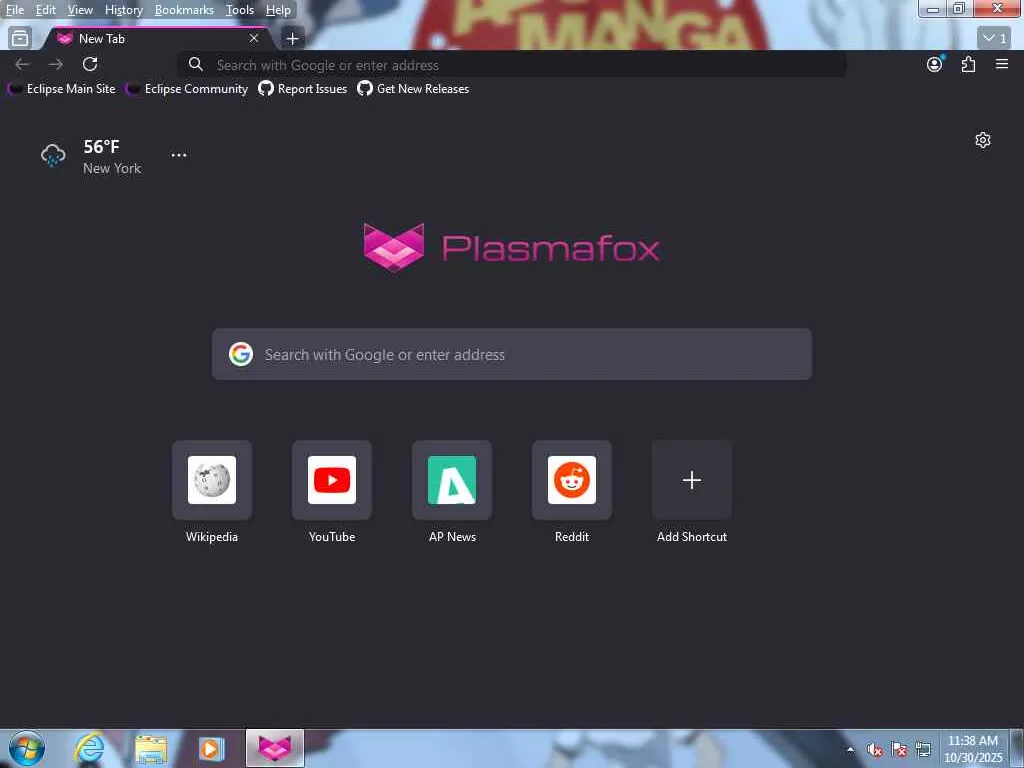The height and width of the screenshot is (768, 1024).
Task: Expand the list all tabs dropdown
Action: click(x=995, y=38)
